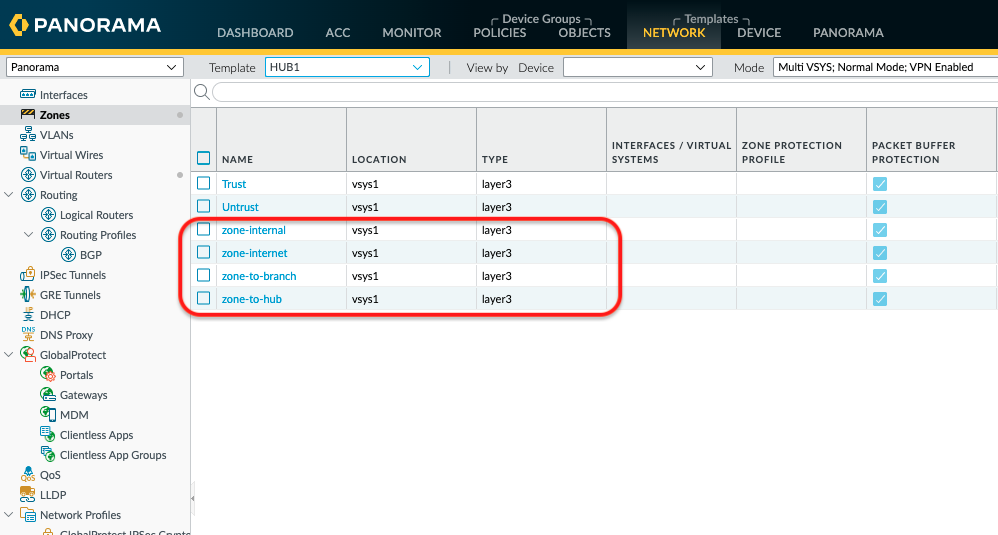998x535 pixels.
Task: Click the Virtual Routers icon
Action: click(x=28, y=174)
